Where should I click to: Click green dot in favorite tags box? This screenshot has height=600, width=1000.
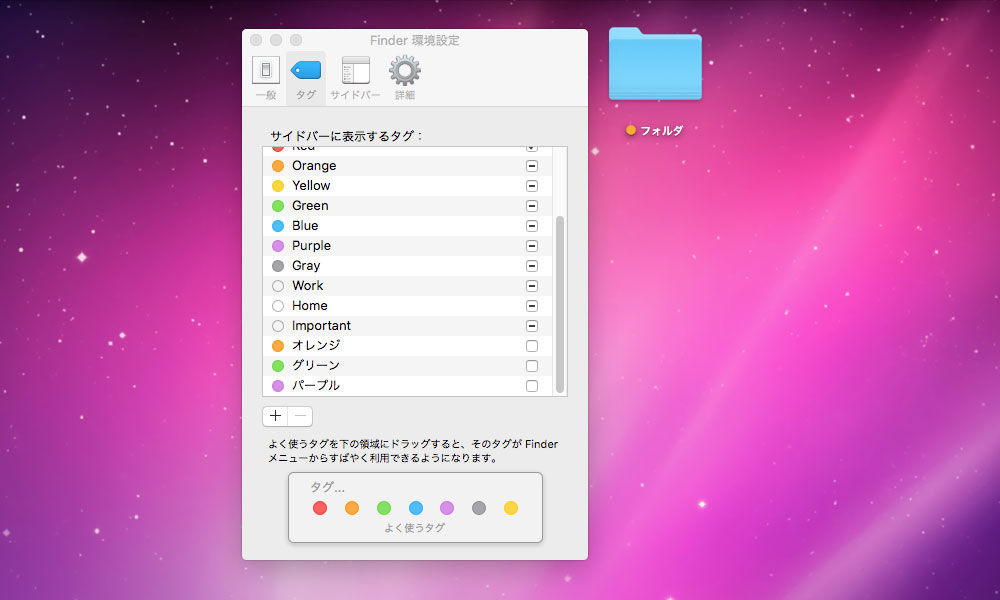pyautogui.click(x=384, y=508)
